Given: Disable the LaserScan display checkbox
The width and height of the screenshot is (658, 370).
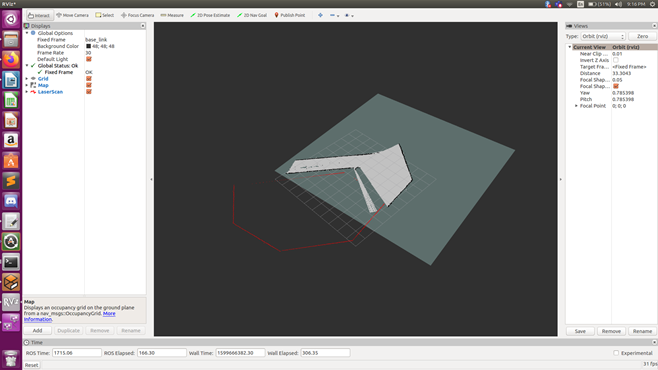Looking at the screenshot, I should tap(89, 92).
